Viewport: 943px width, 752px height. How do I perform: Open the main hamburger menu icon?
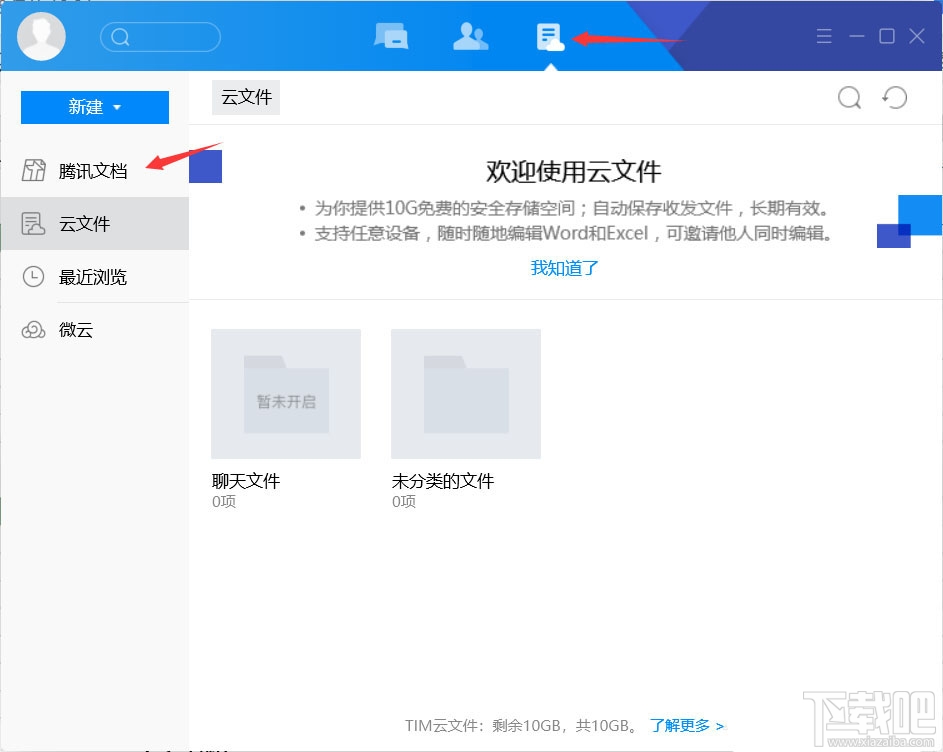point(823,36)
